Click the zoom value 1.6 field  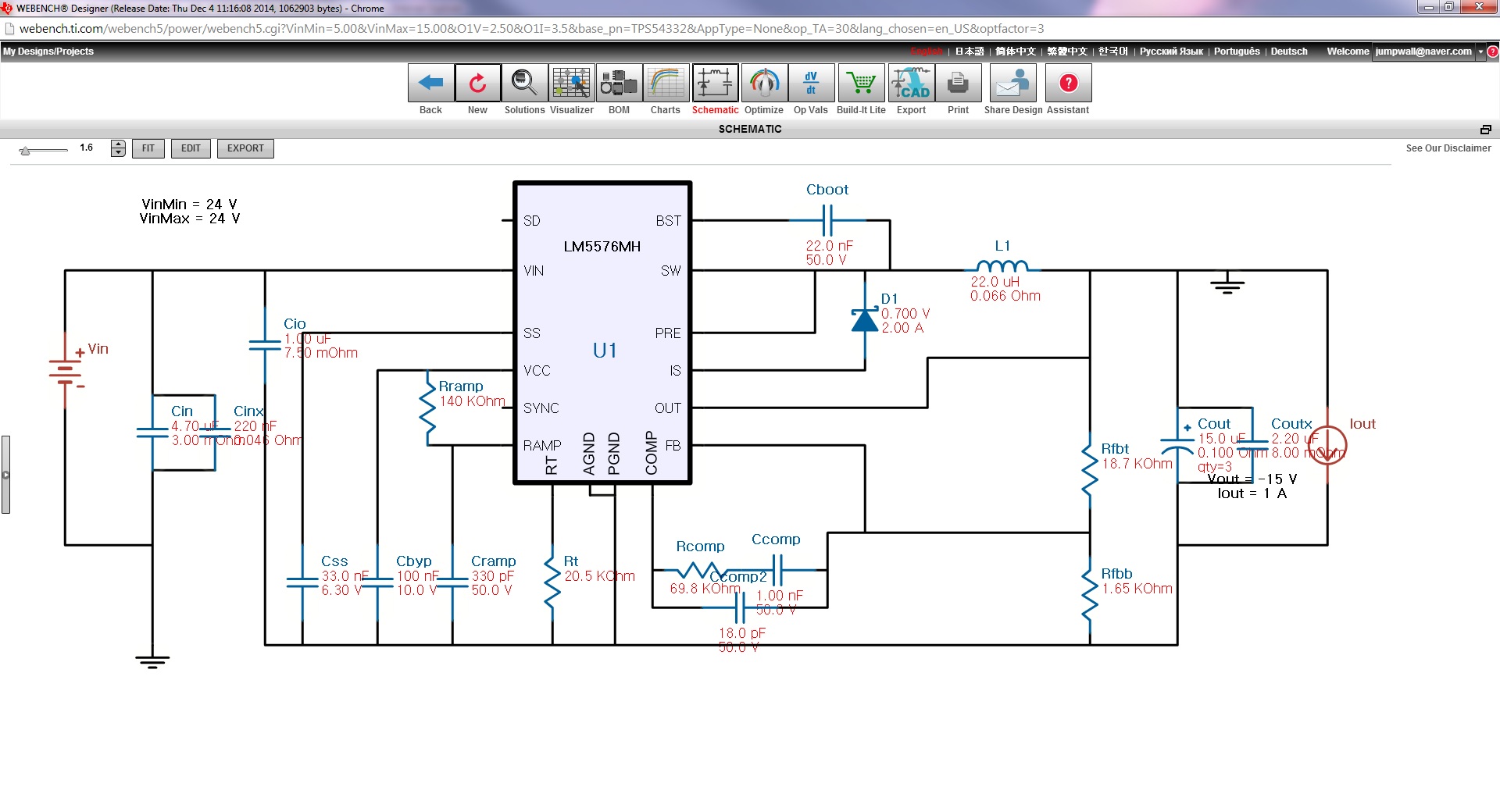pyautogui.click(x=87, y=148)
